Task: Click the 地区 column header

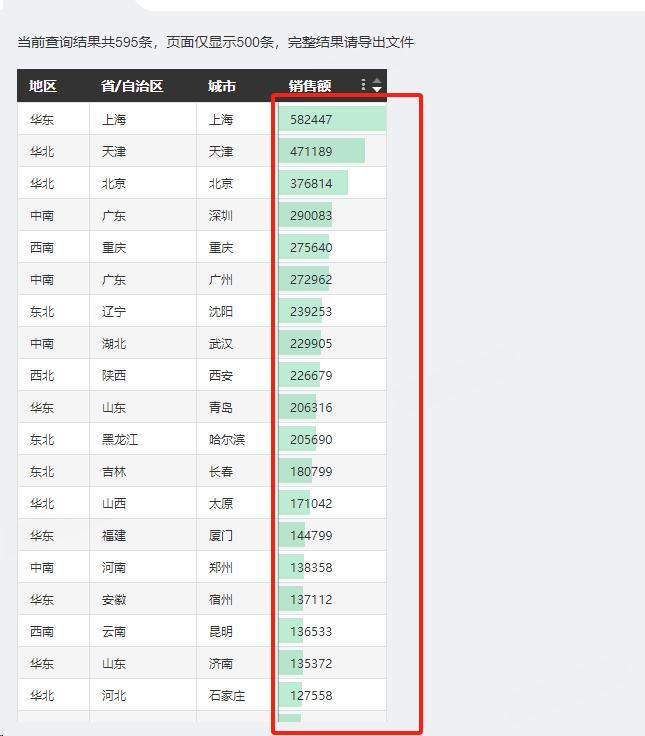Action: click(43, 86)
